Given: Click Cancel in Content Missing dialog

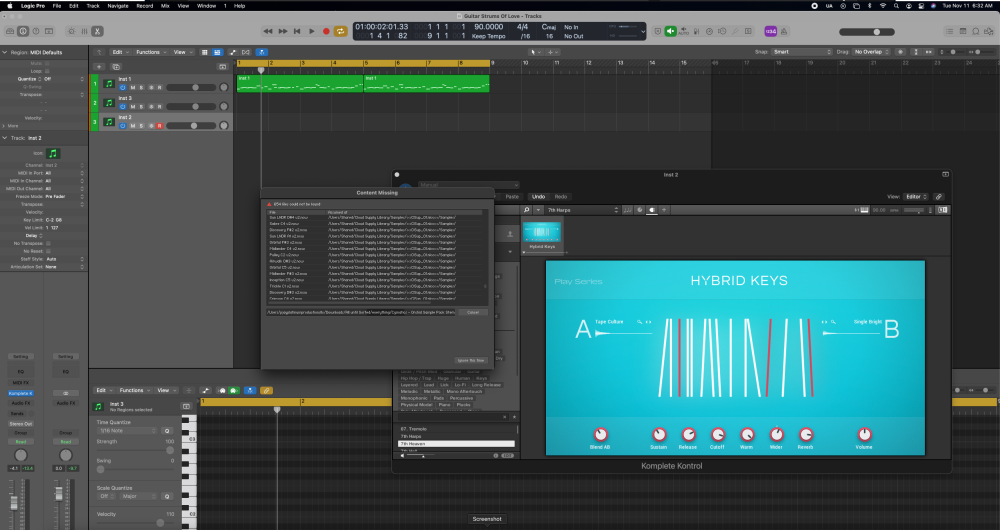Looking at the screenshot, I should (473, 313).
